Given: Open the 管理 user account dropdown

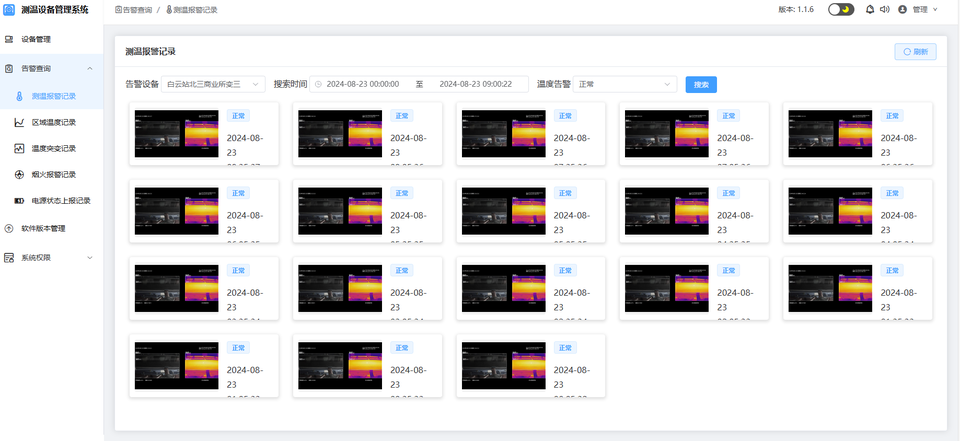Looking at the screenshot, I should click(925, 9).
